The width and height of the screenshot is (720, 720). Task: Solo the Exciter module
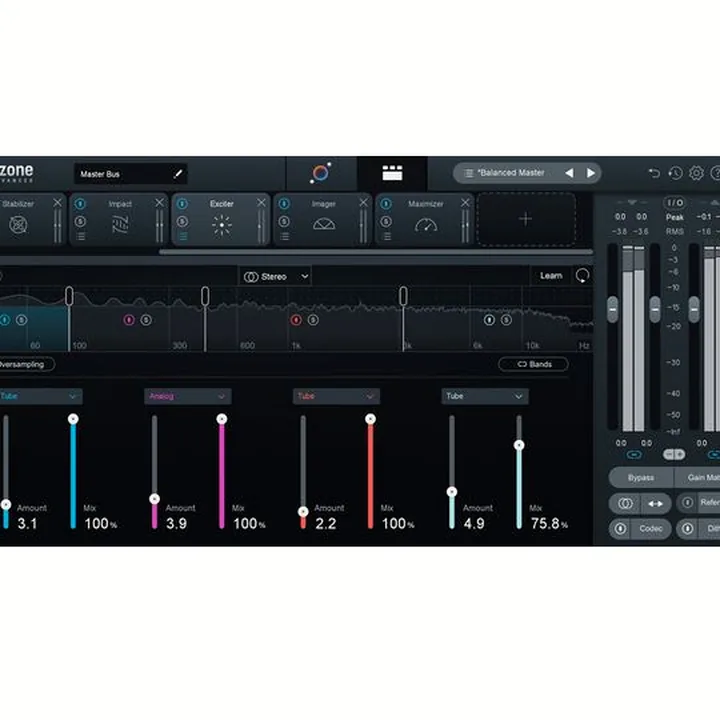tap(182, 221)
